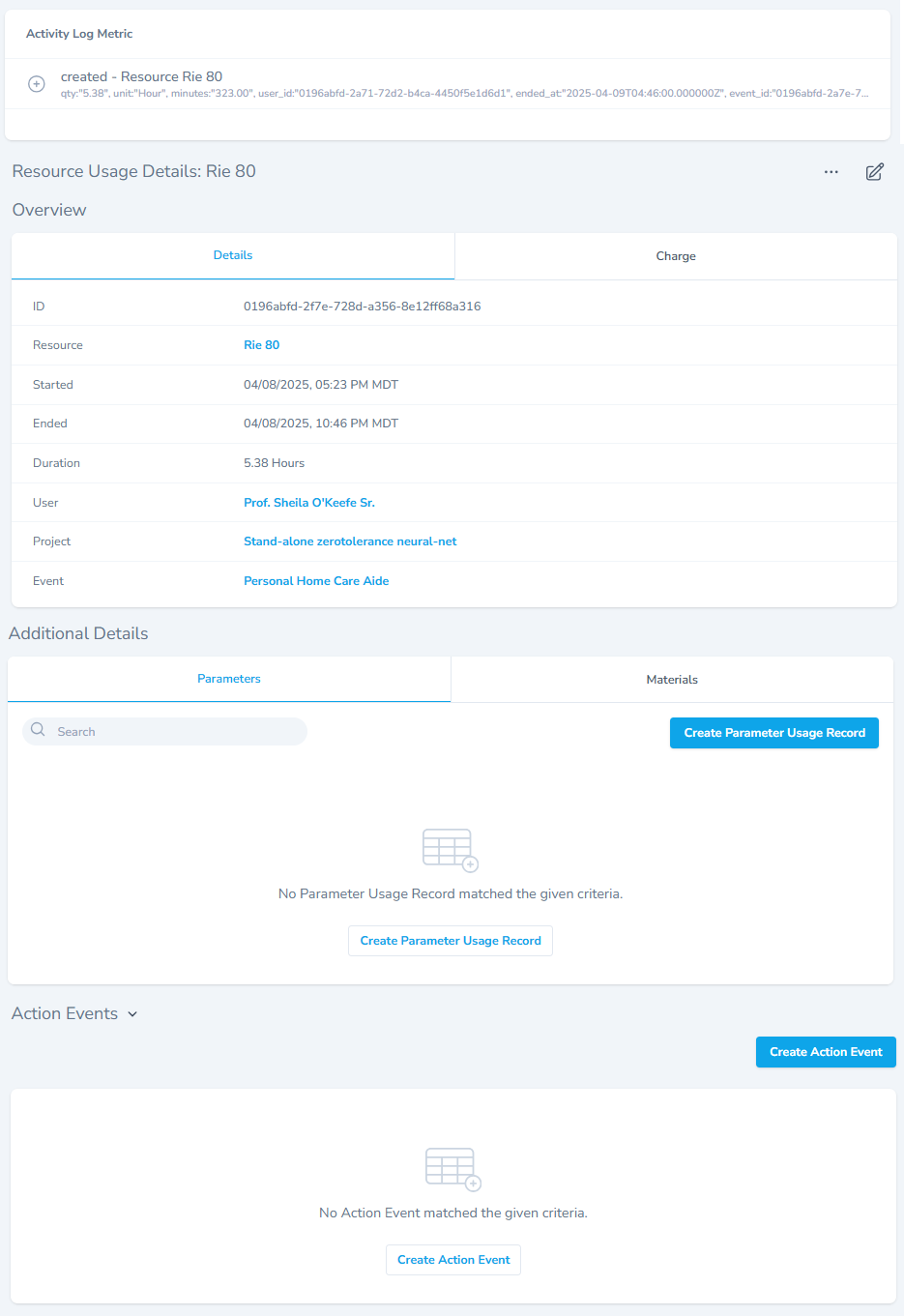This screenshot has width=904, height=1316.
Task: Open the Materials tab
Action: pyautogui.click(x=671, y=680)
